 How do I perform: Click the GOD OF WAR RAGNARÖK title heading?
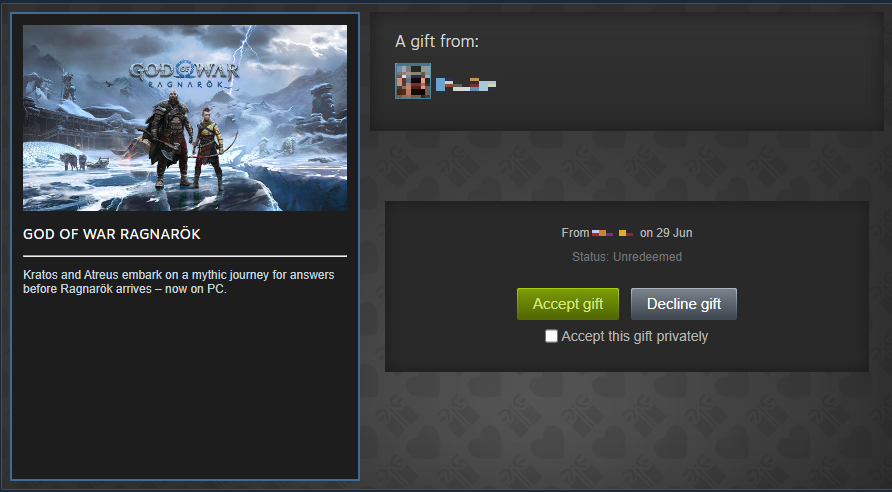pyautogui.click(x=112, y=234)
